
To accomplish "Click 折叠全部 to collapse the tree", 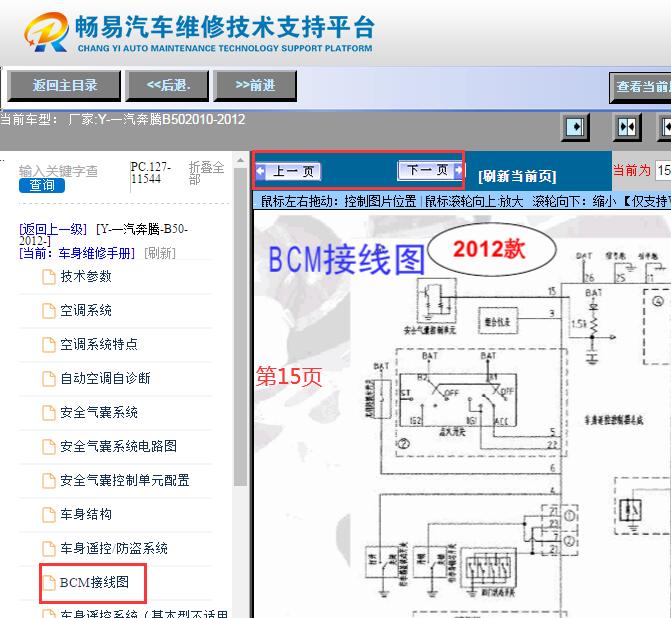I will 206,172.
